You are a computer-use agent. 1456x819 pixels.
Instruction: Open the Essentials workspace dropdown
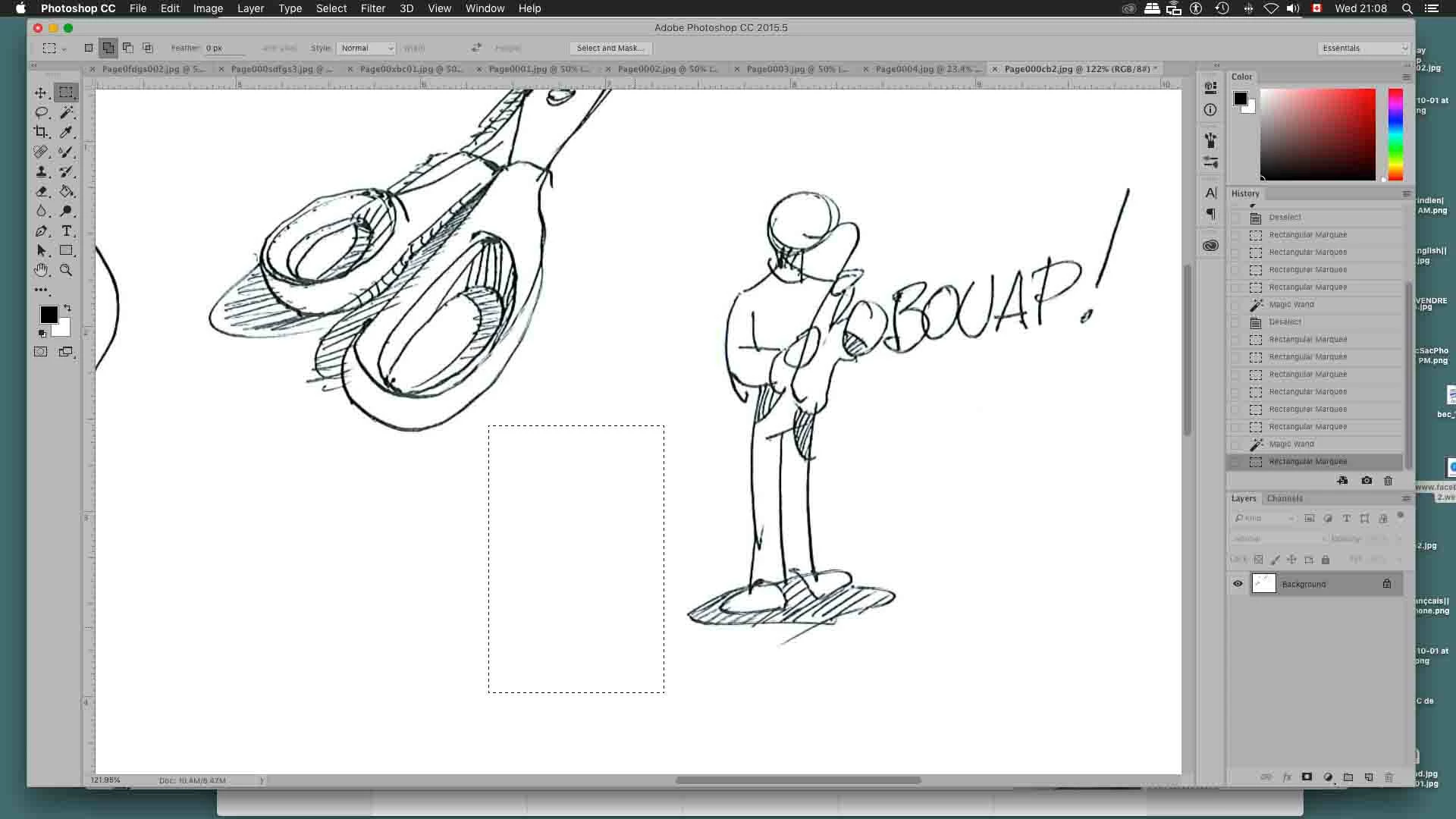1363,48
